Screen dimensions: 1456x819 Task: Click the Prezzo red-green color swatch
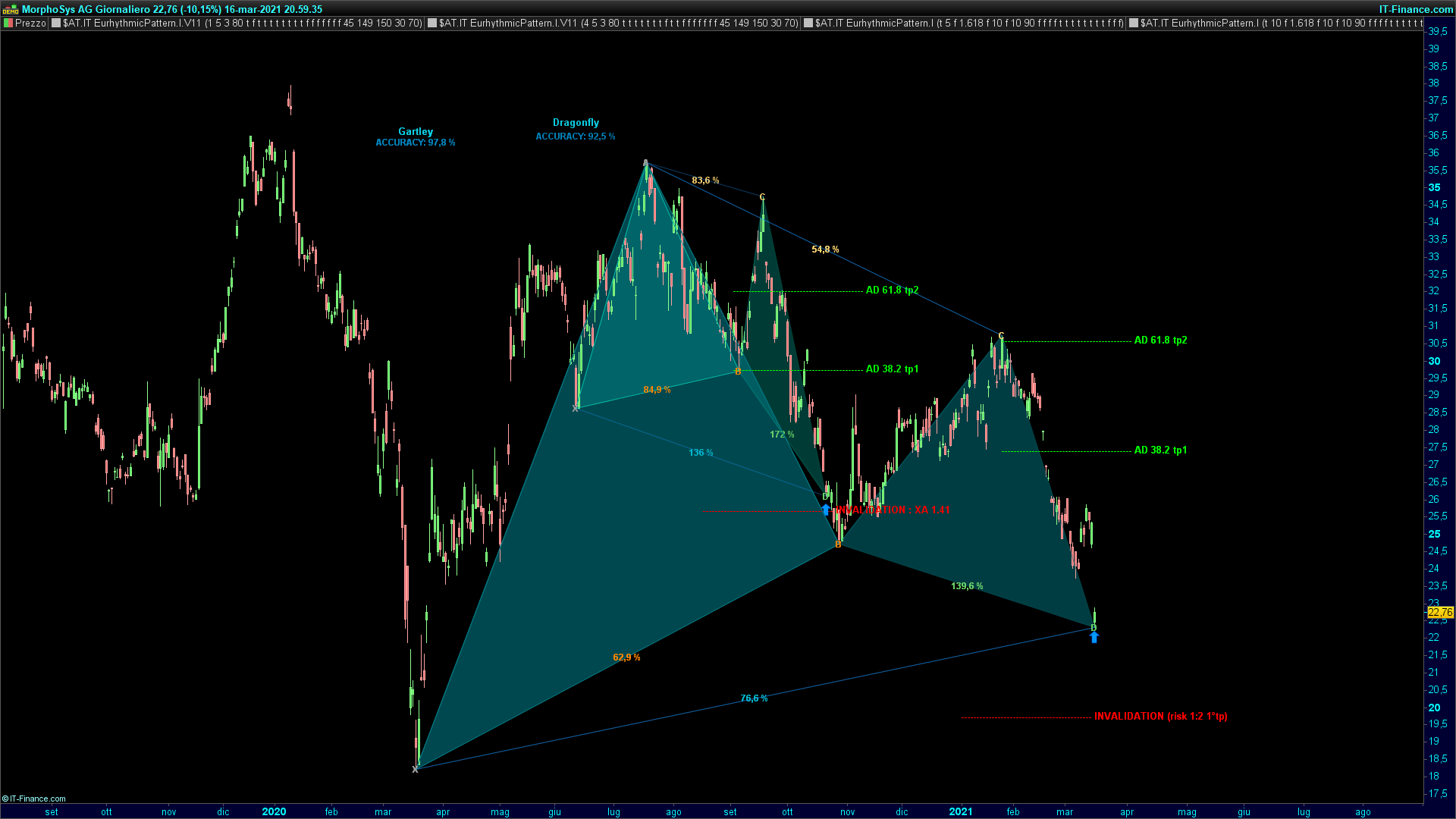point(8,24)
